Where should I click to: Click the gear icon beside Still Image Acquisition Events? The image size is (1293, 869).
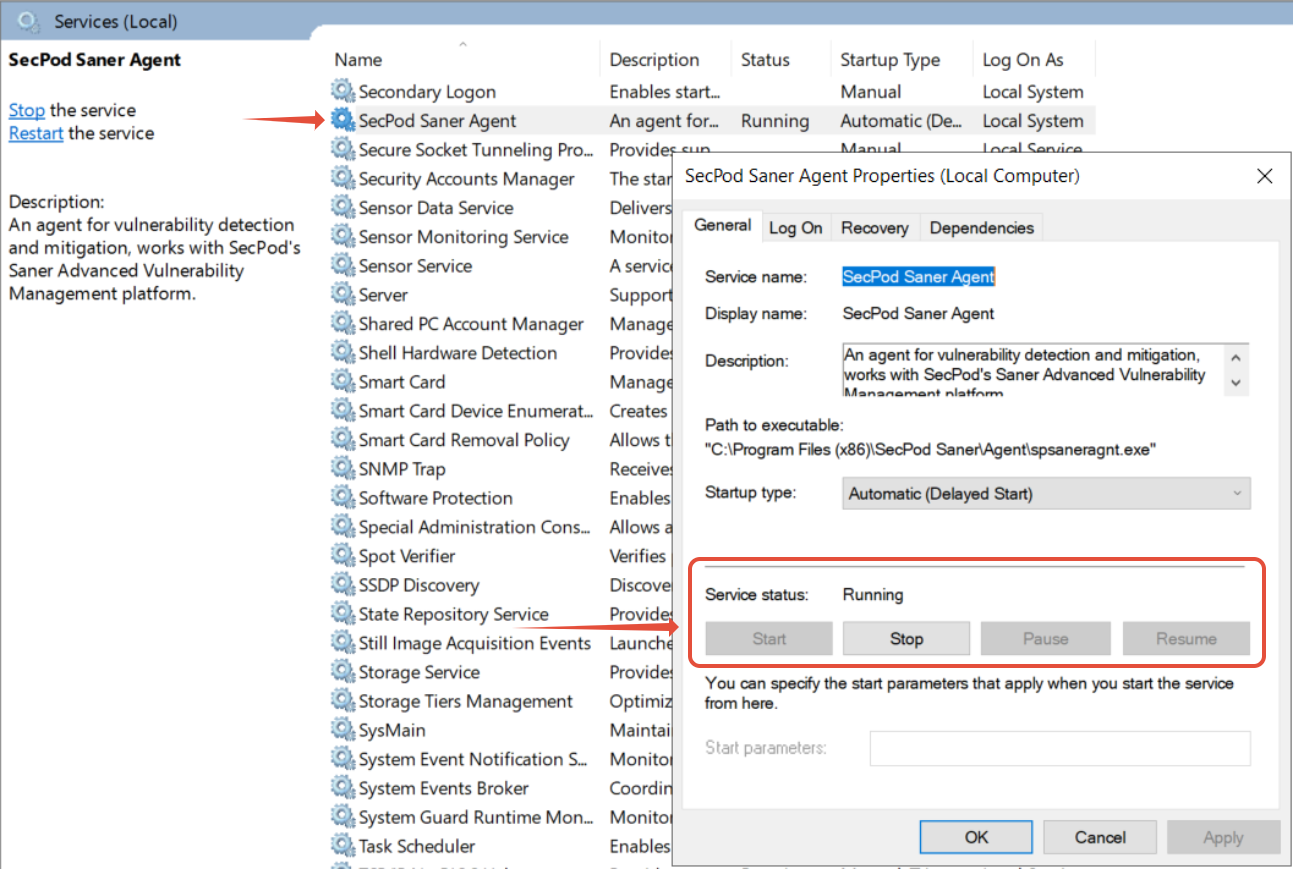(x=343, y=643)
